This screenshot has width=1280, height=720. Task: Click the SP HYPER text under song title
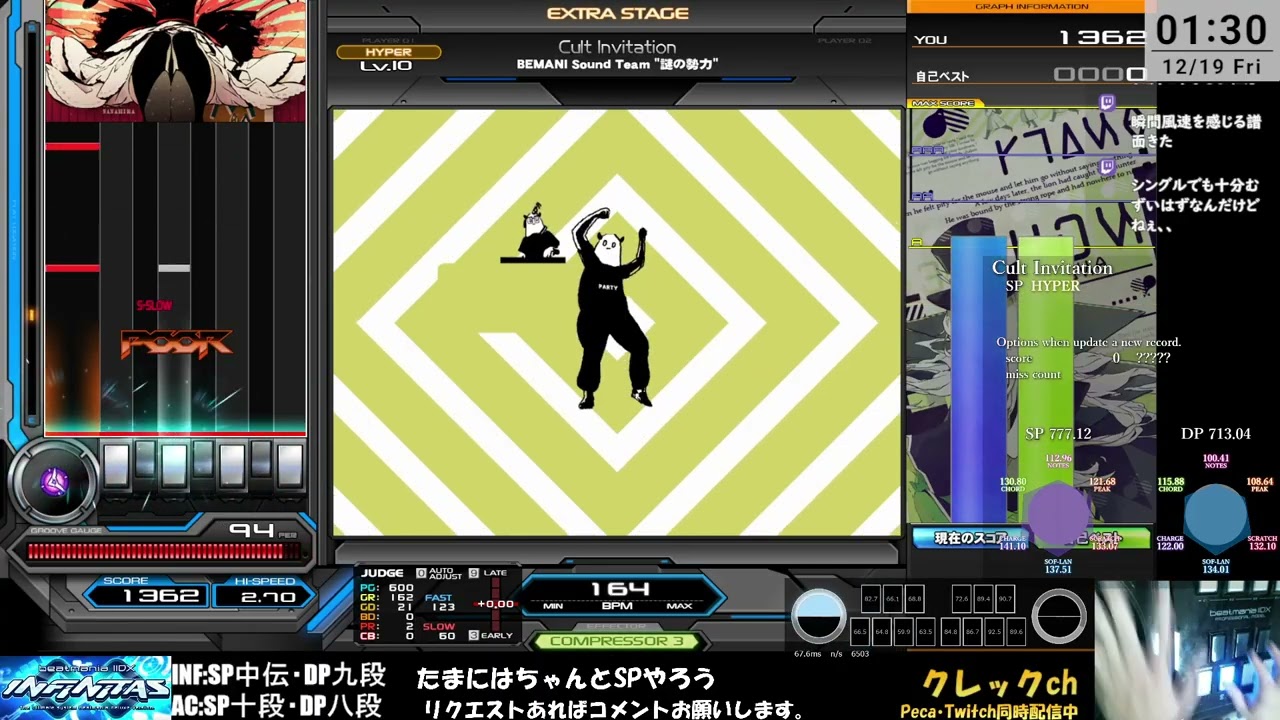coord(1042,286)
